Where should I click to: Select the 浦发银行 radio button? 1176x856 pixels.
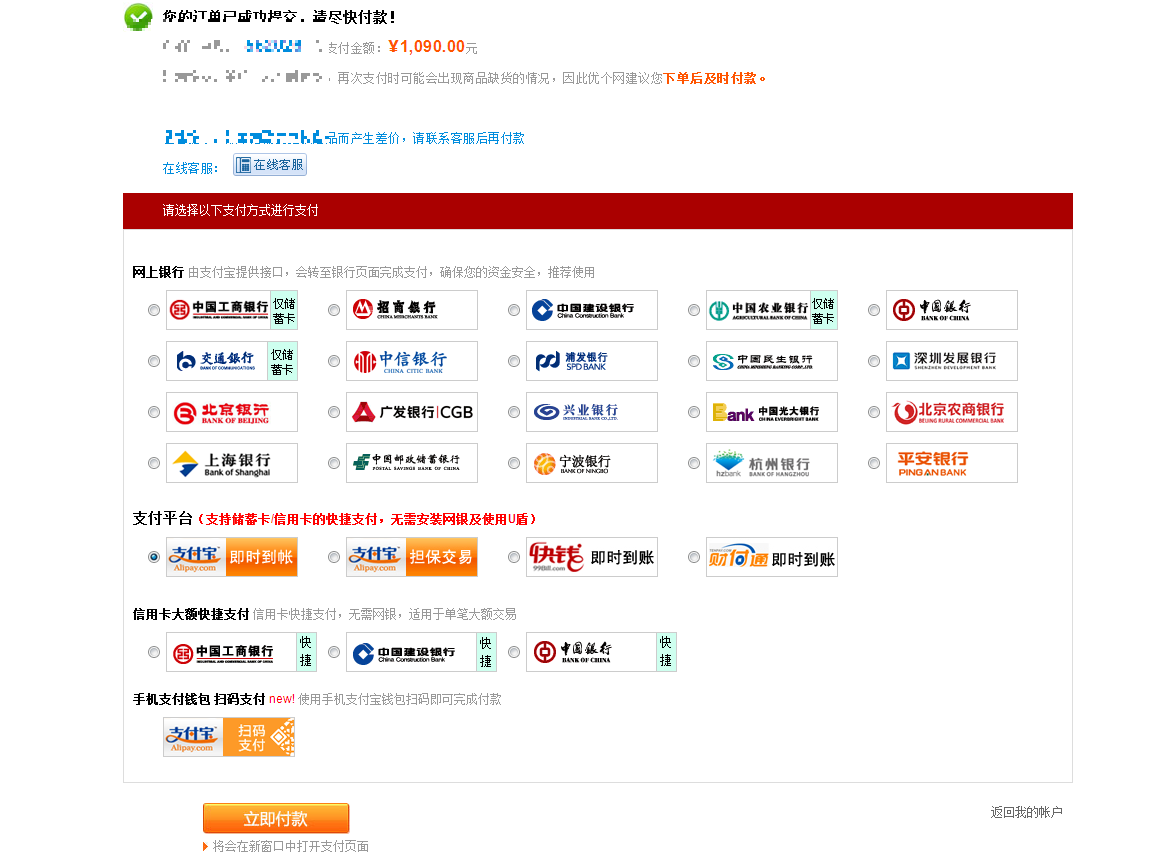point(514,361)
